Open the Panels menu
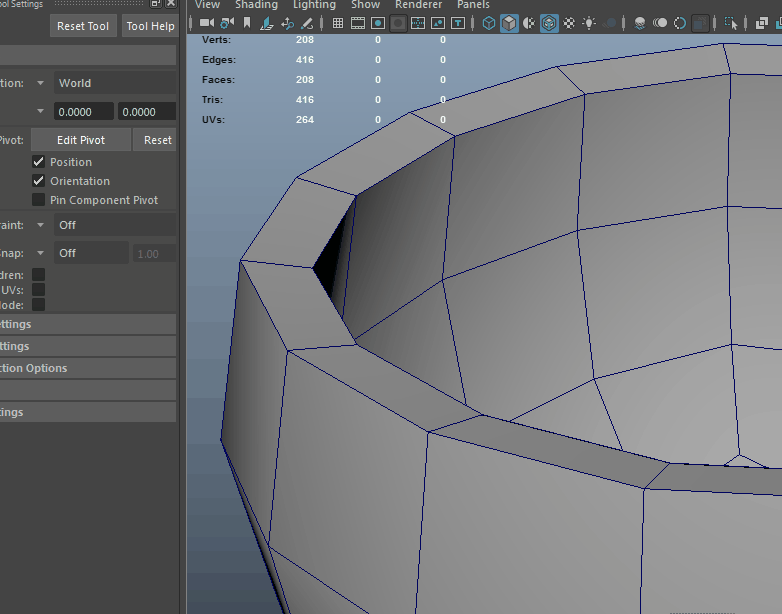 473,4
